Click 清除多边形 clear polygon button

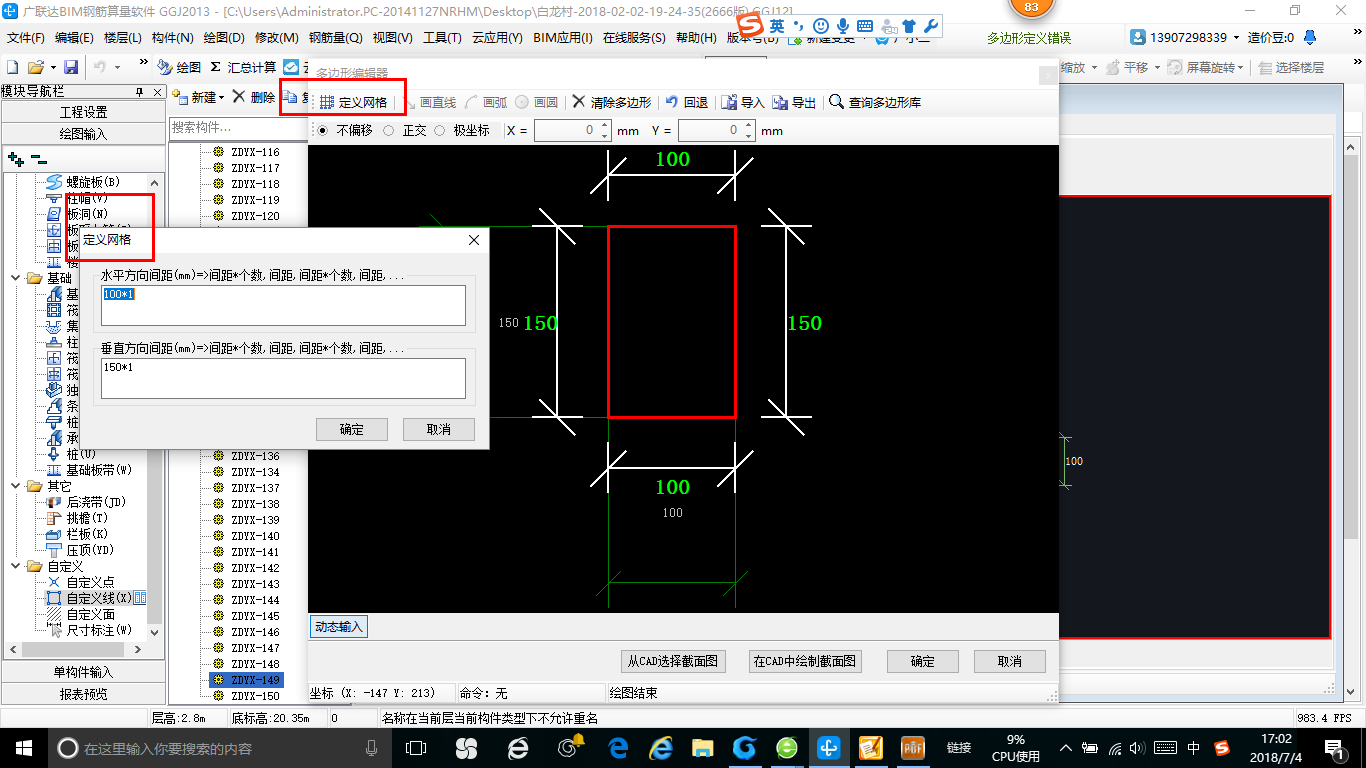click(x=612, y=102)
